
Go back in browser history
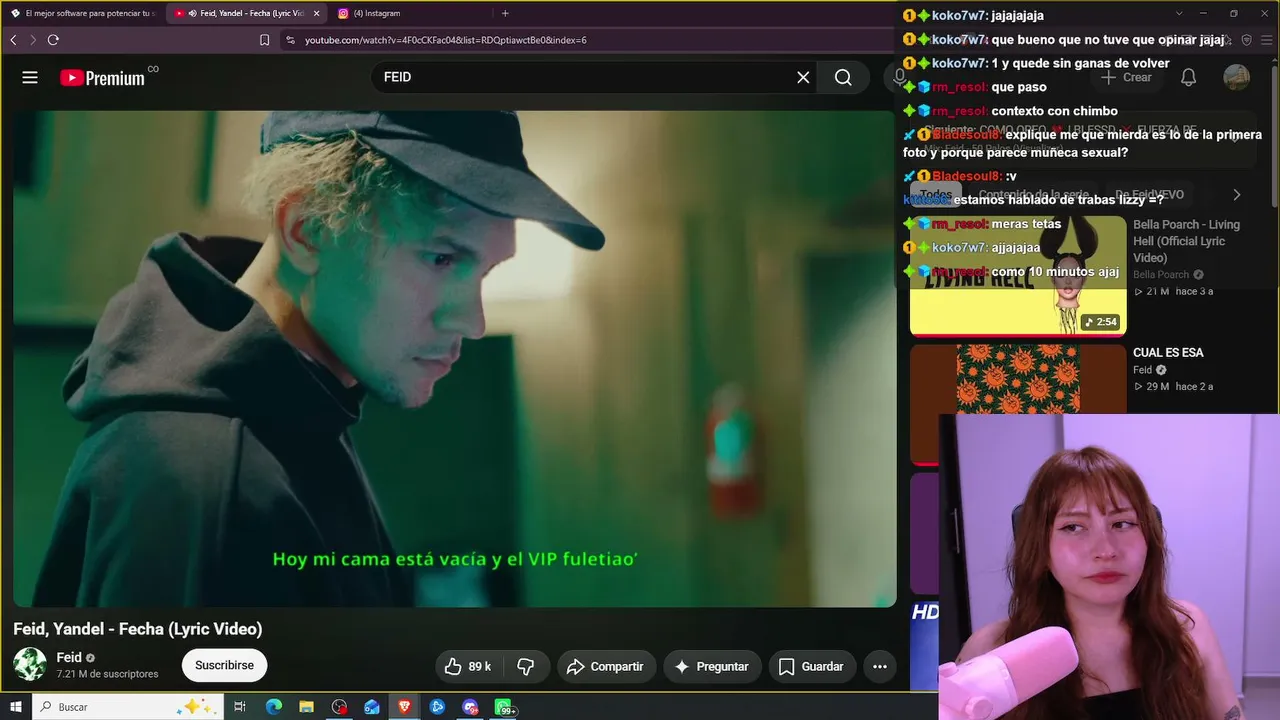click(13, 40)
